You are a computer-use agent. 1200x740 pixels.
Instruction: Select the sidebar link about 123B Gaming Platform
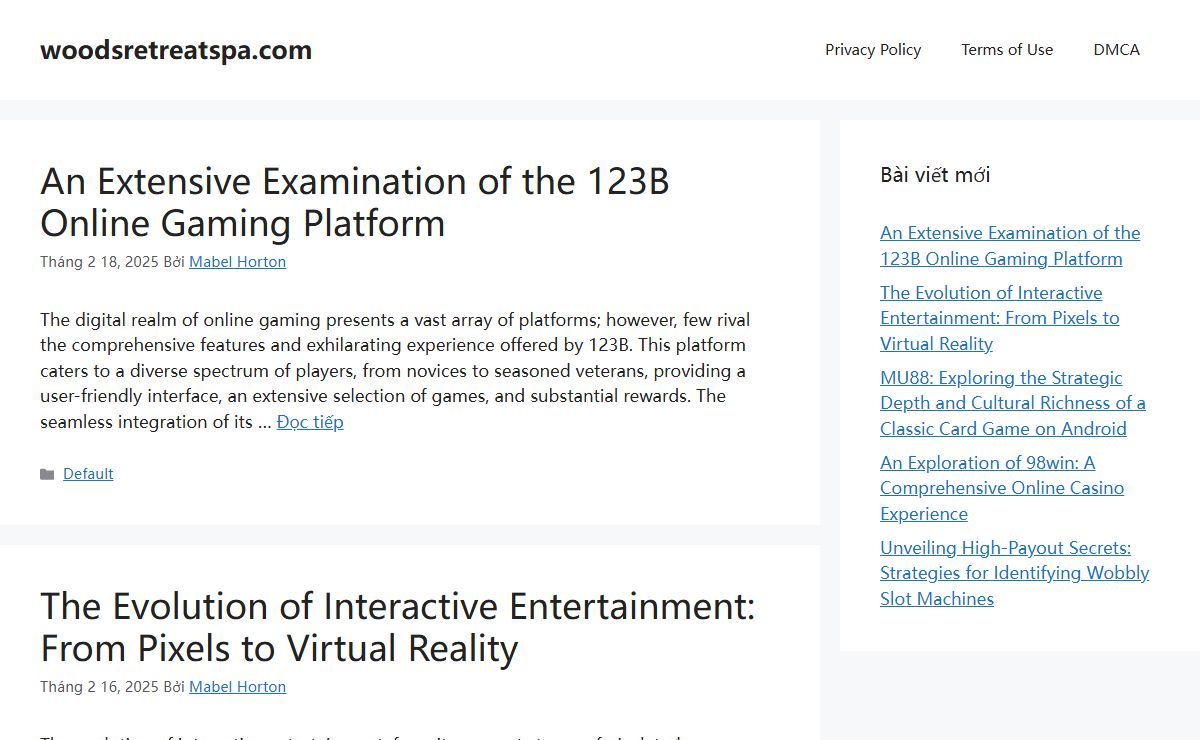click(x=1009, y=246)
